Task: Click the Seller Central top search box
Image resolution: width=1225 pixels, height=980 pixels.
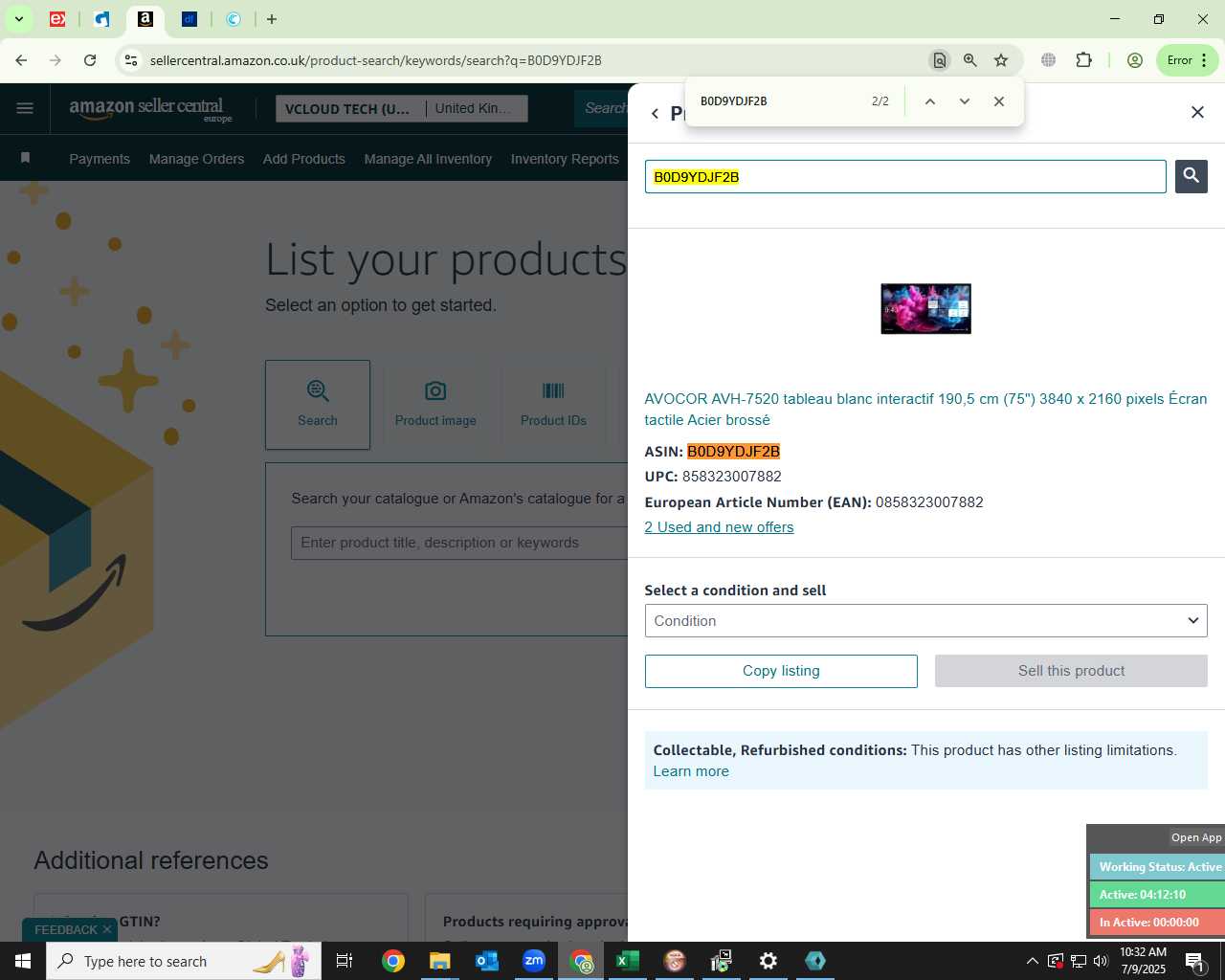Action: click(x=603, y=108)
